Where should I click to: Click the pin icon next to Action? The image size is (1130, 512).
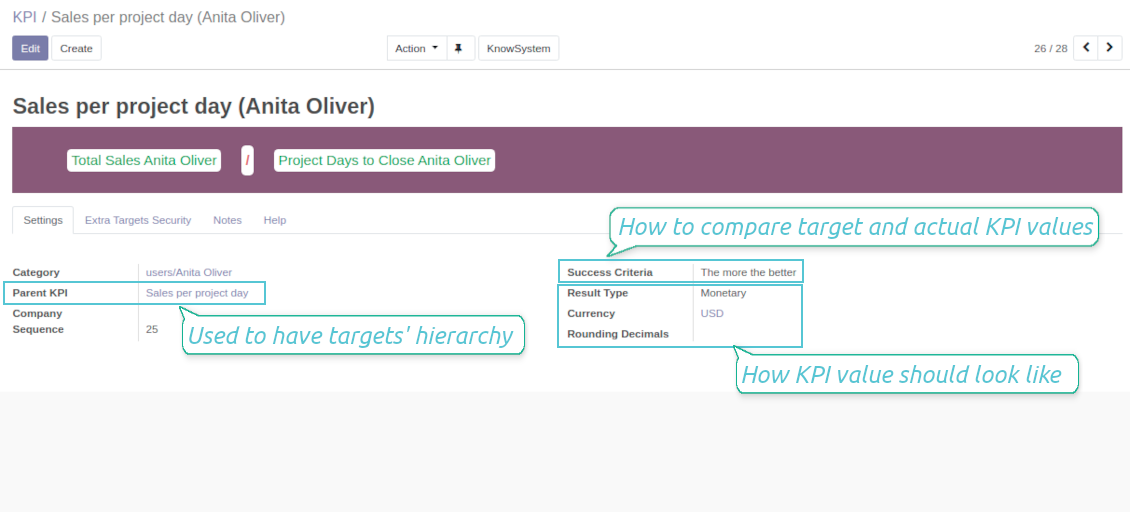click(458, 48)
